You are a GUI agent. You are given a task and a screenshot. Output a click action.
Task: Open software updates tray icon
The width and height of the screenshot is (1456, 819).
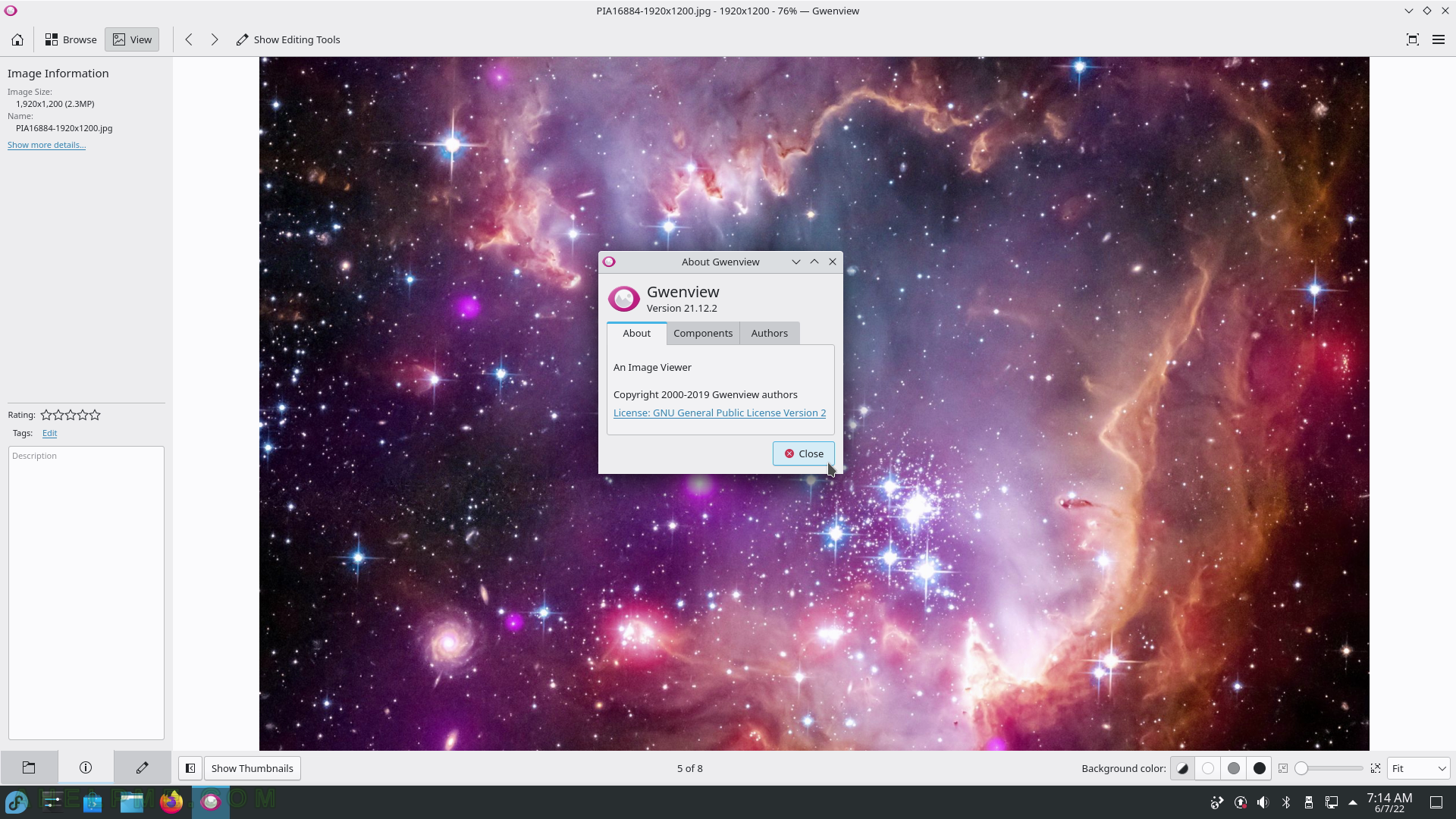(x=1241, y=802)
